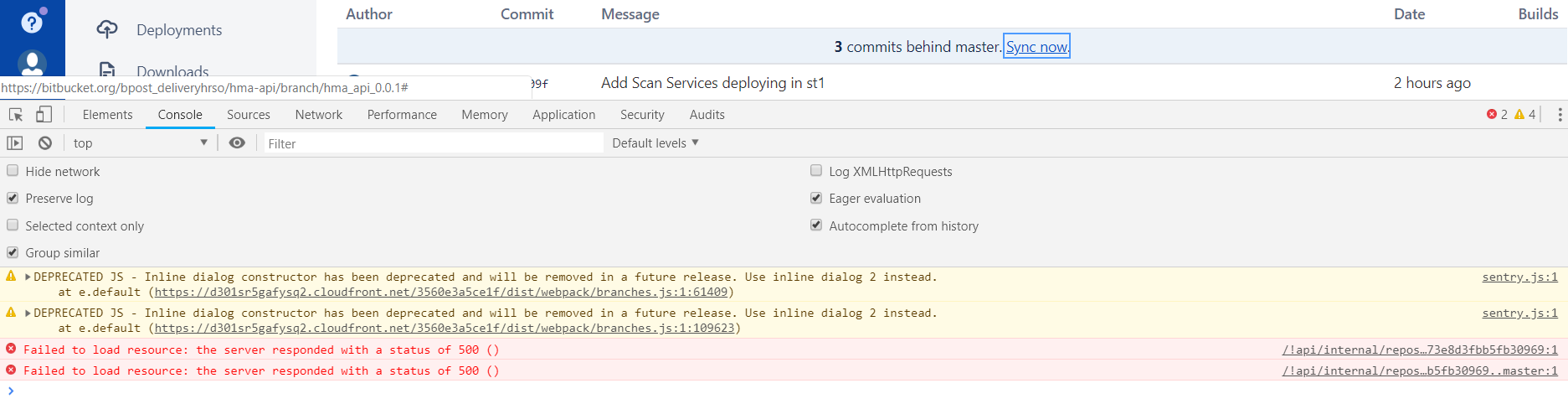Expand the first DEPRECATED JS warning
Viewport: 1568px width, 404px height.
click(28, 277)
